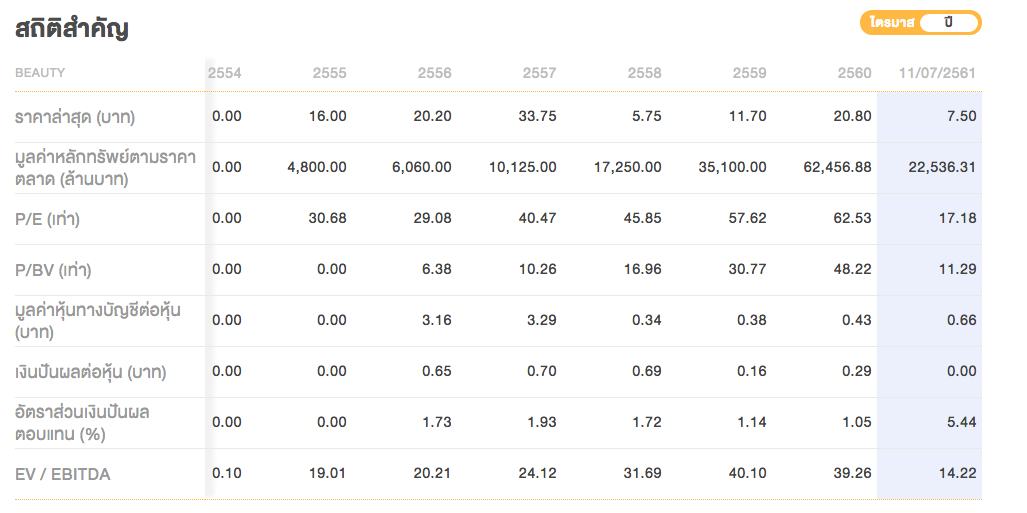Click the 2560 column header

click(x=854, y=73)
